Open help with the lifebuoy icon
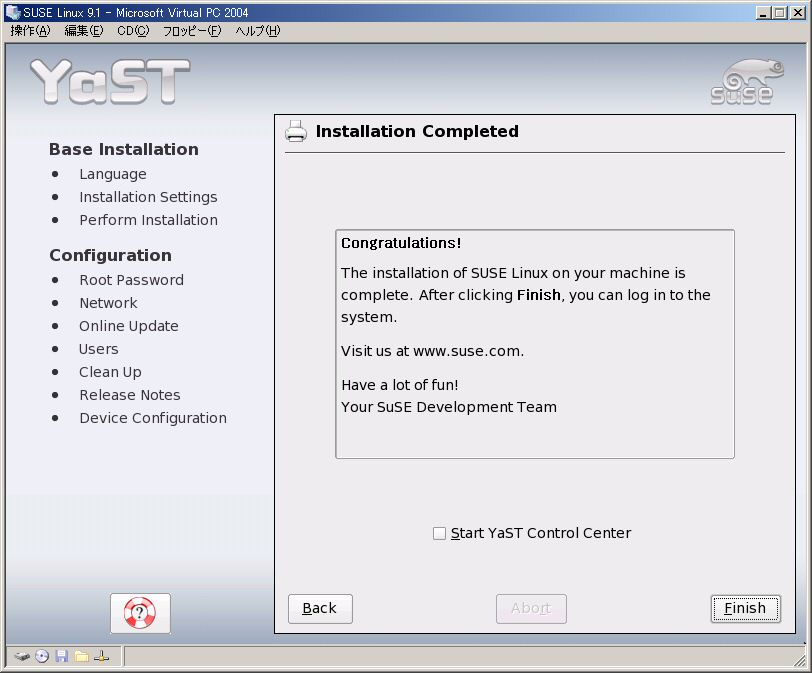Screen dimensions: 812x673 click(140, 613)
